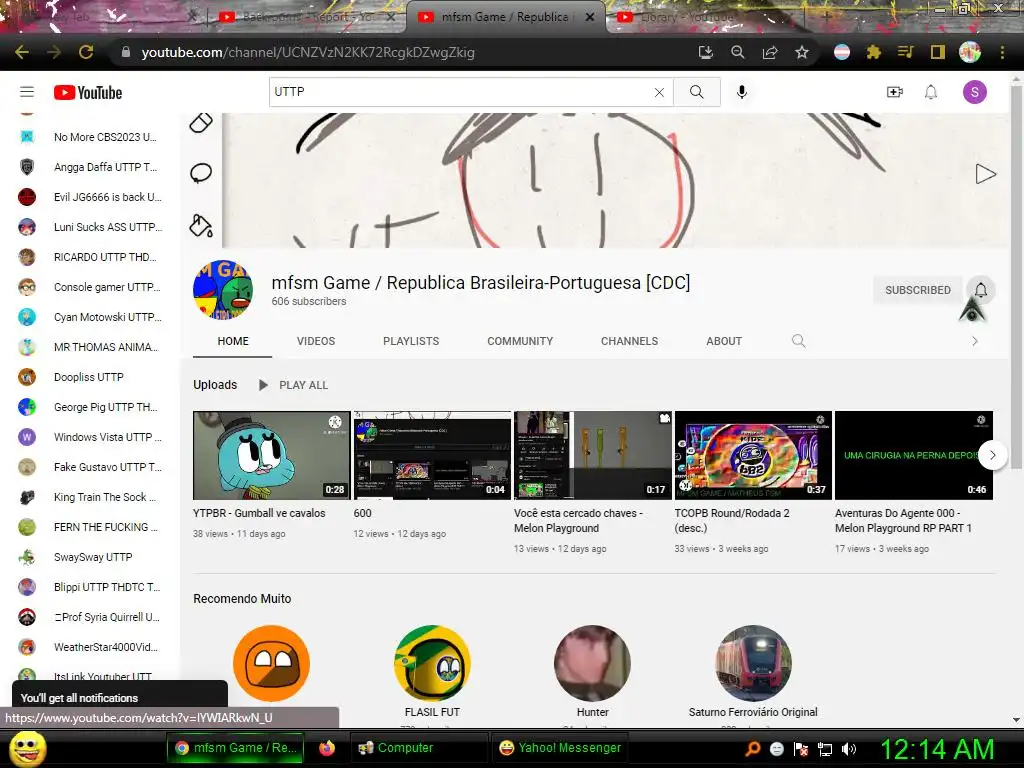Open Yahoo! Messenger taskbar item
Image resolution: width=1024 pixels, height=768 pixels.
tap(560, 748)
